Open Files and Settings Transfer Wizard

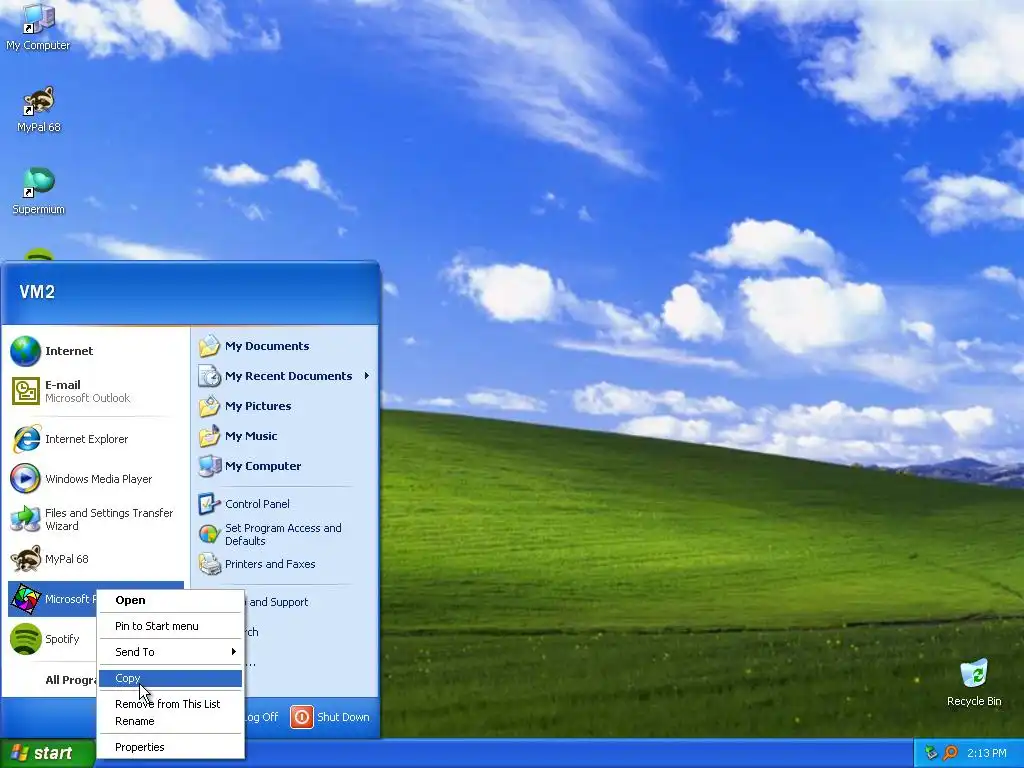point(95,519)
